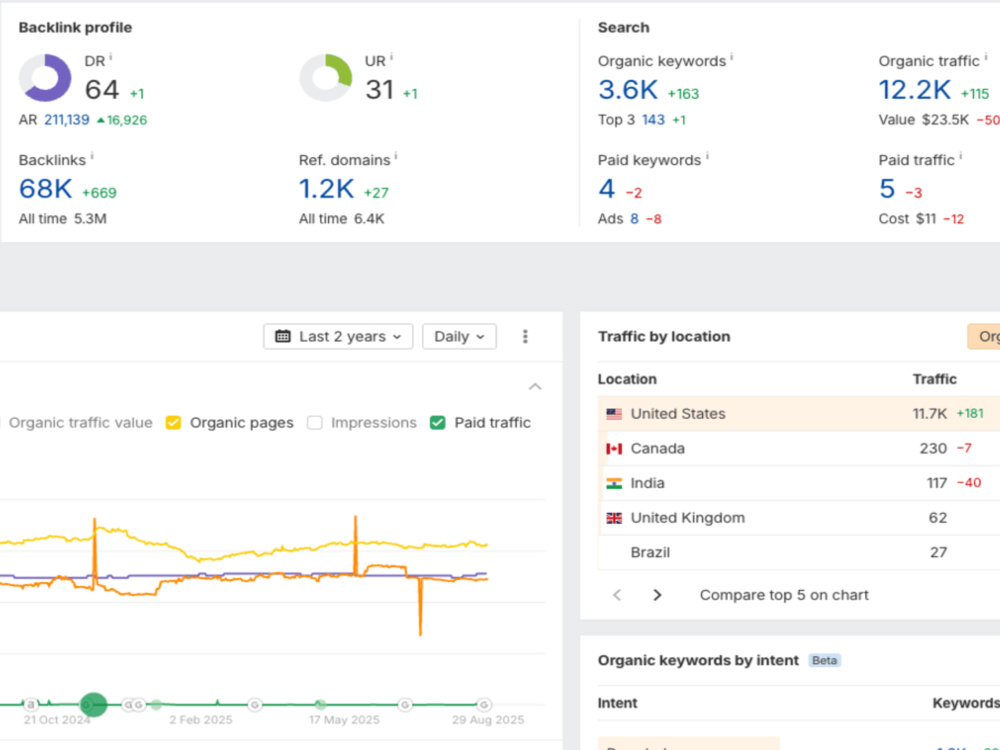
Task: Click the United Kingdom flag icon
Action: 614,518
